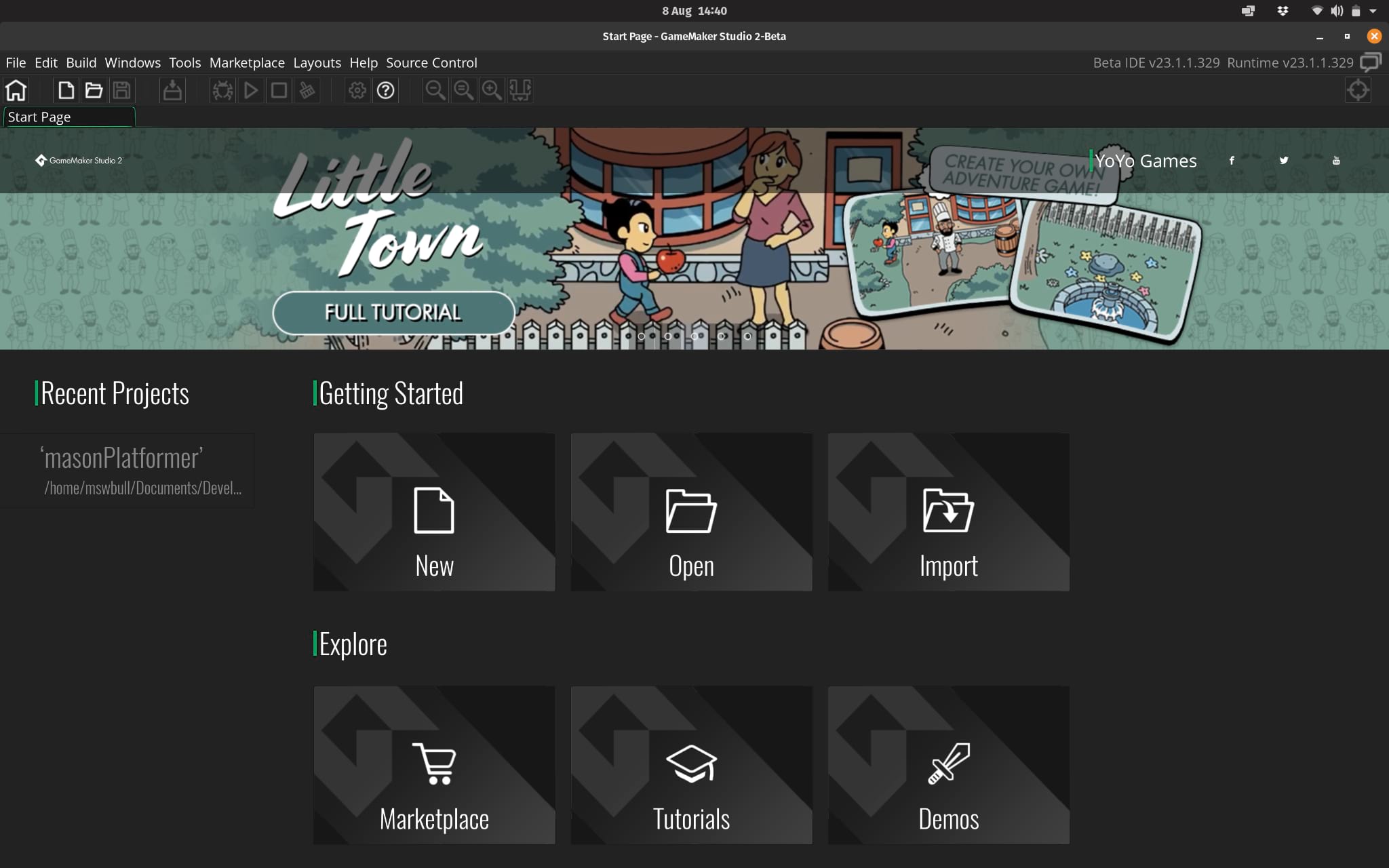Open project via toolbar folder icon
Viewport: 1389px width, 868px height.
(x=94, y=90)
